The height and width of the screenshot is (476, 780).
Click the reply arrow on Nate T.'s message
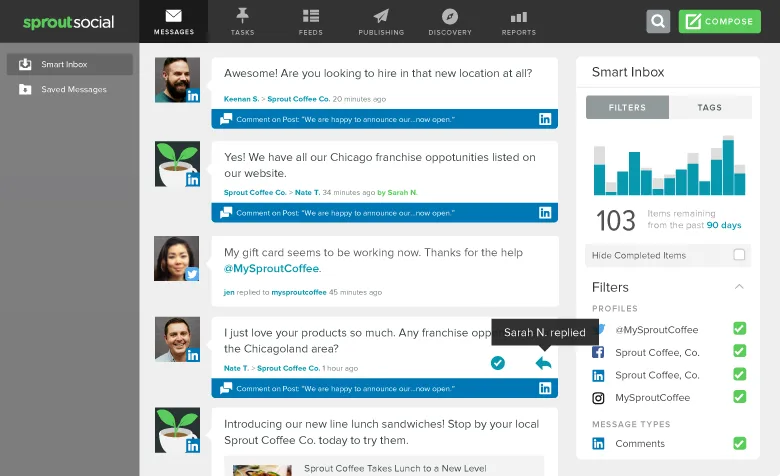pyautogui.click(x=543, y=364)
